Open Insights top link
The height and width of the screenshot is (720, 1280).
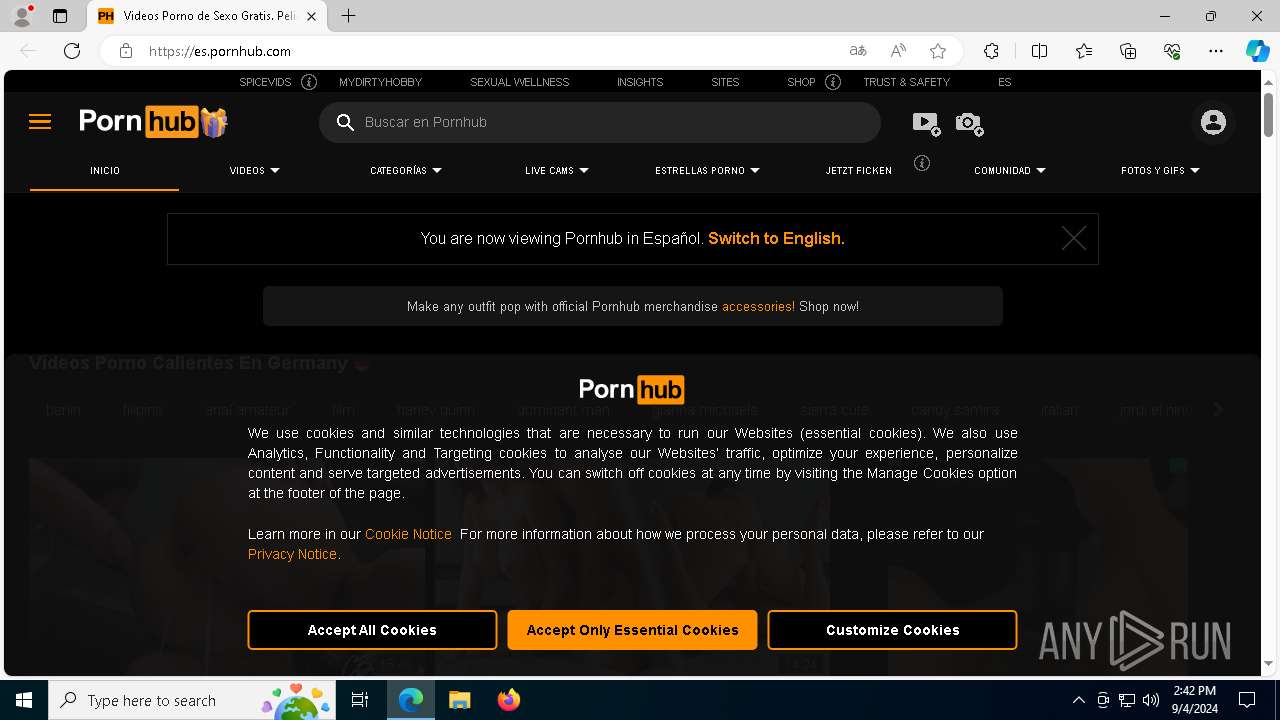click(x=640, y=82)
